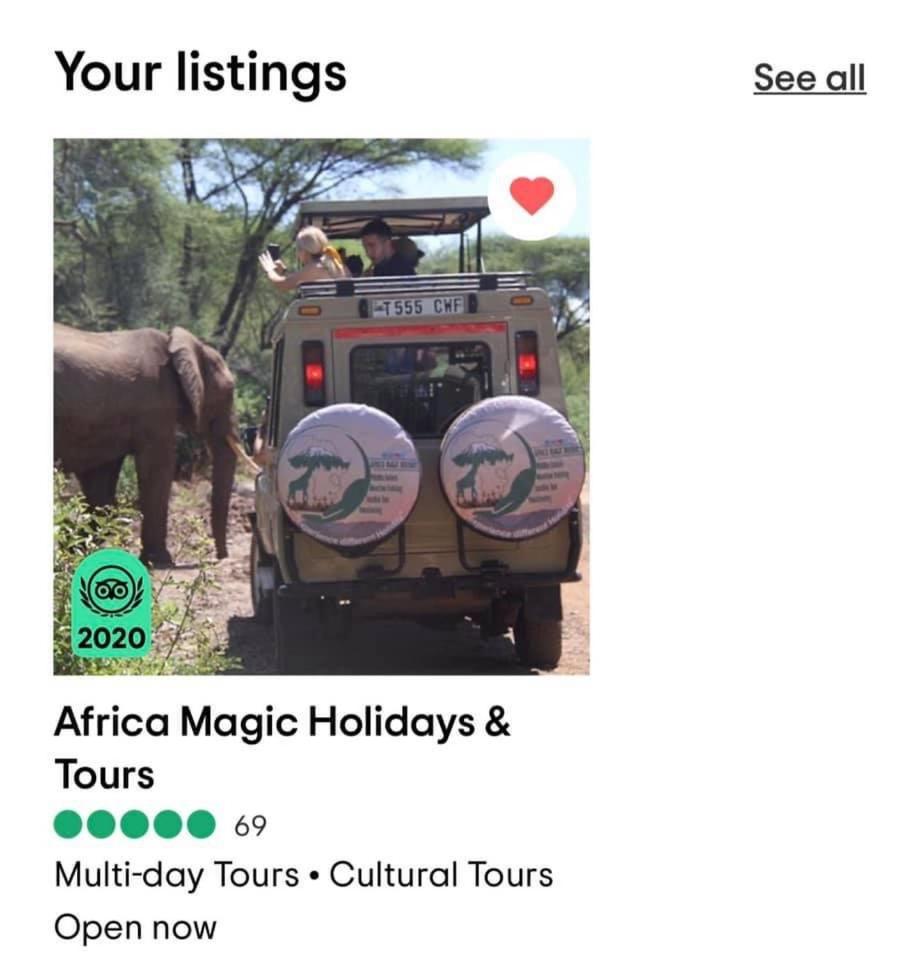The image size is (920, 960).
Task: Open Africa Magic Holidays & Tours listing title
Action: 282,723
